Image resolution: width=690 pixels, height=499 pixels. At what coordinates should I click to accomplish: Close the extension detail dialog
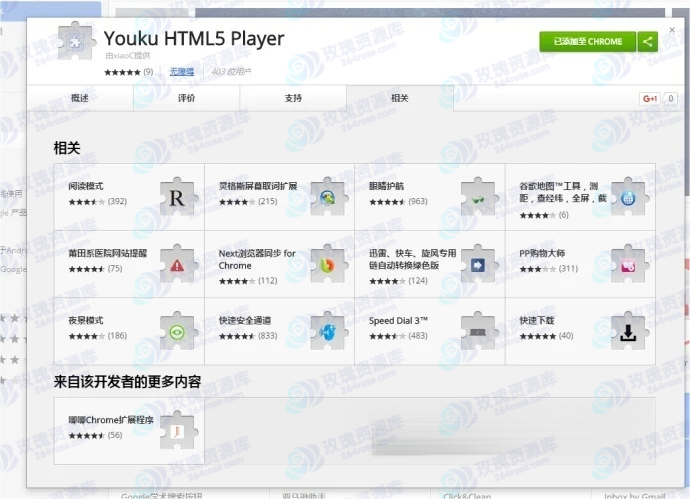672,30
